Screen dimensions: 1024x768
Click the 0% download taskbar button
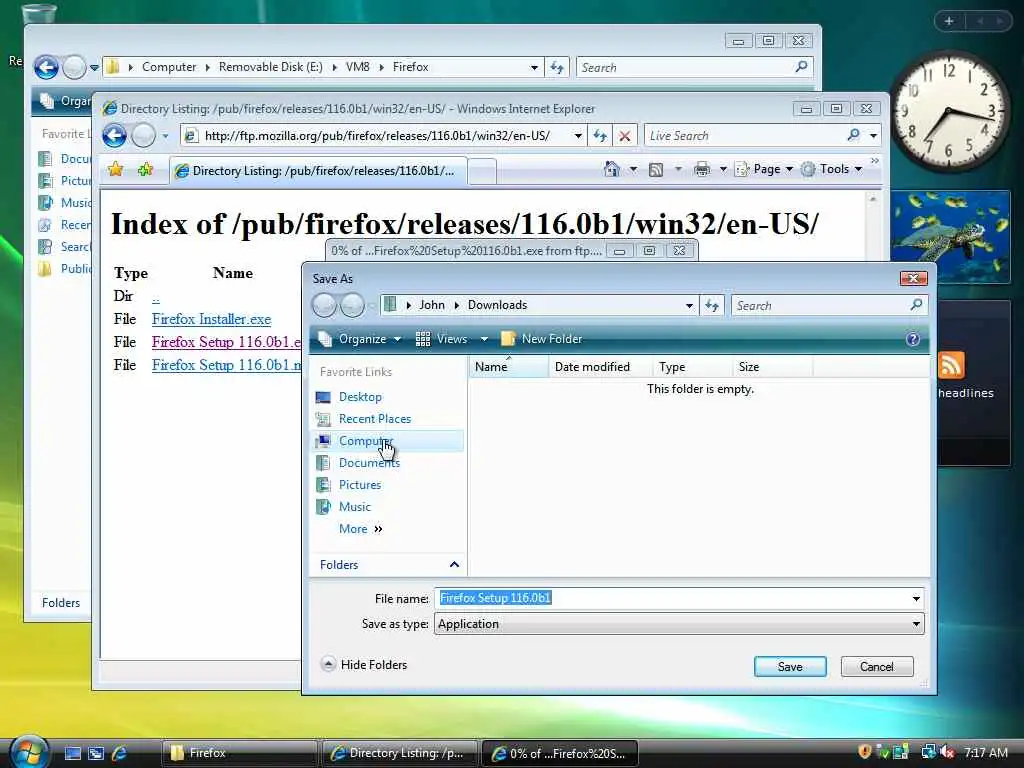click(x=560, y=754)
